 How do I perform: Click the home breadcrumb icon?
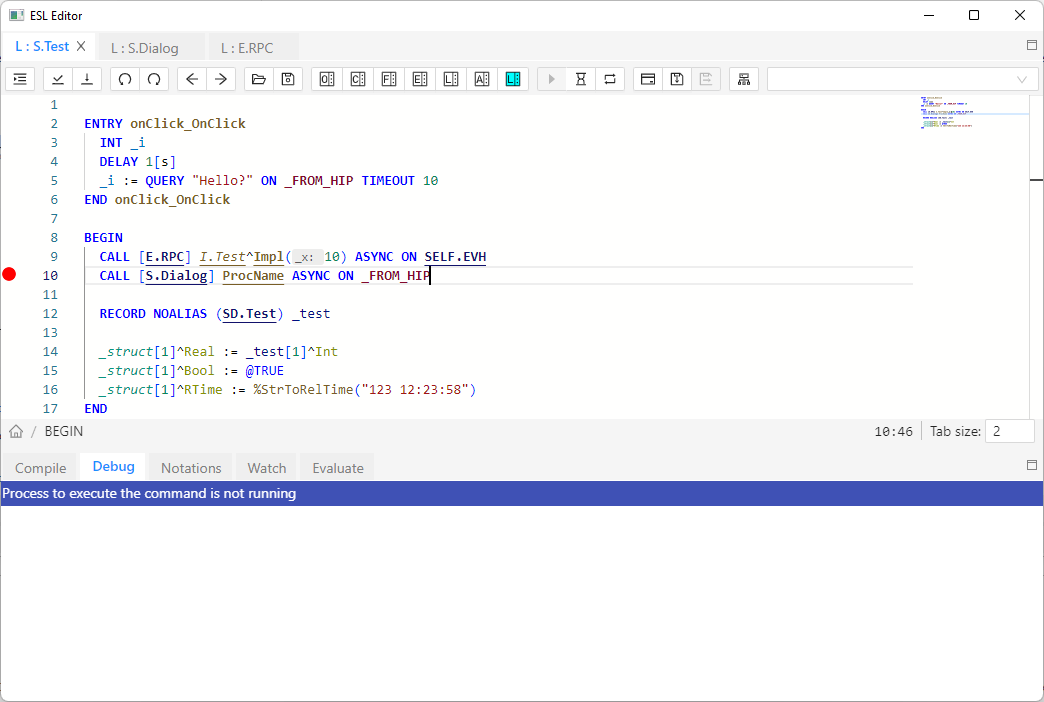[x=16, y=431]
